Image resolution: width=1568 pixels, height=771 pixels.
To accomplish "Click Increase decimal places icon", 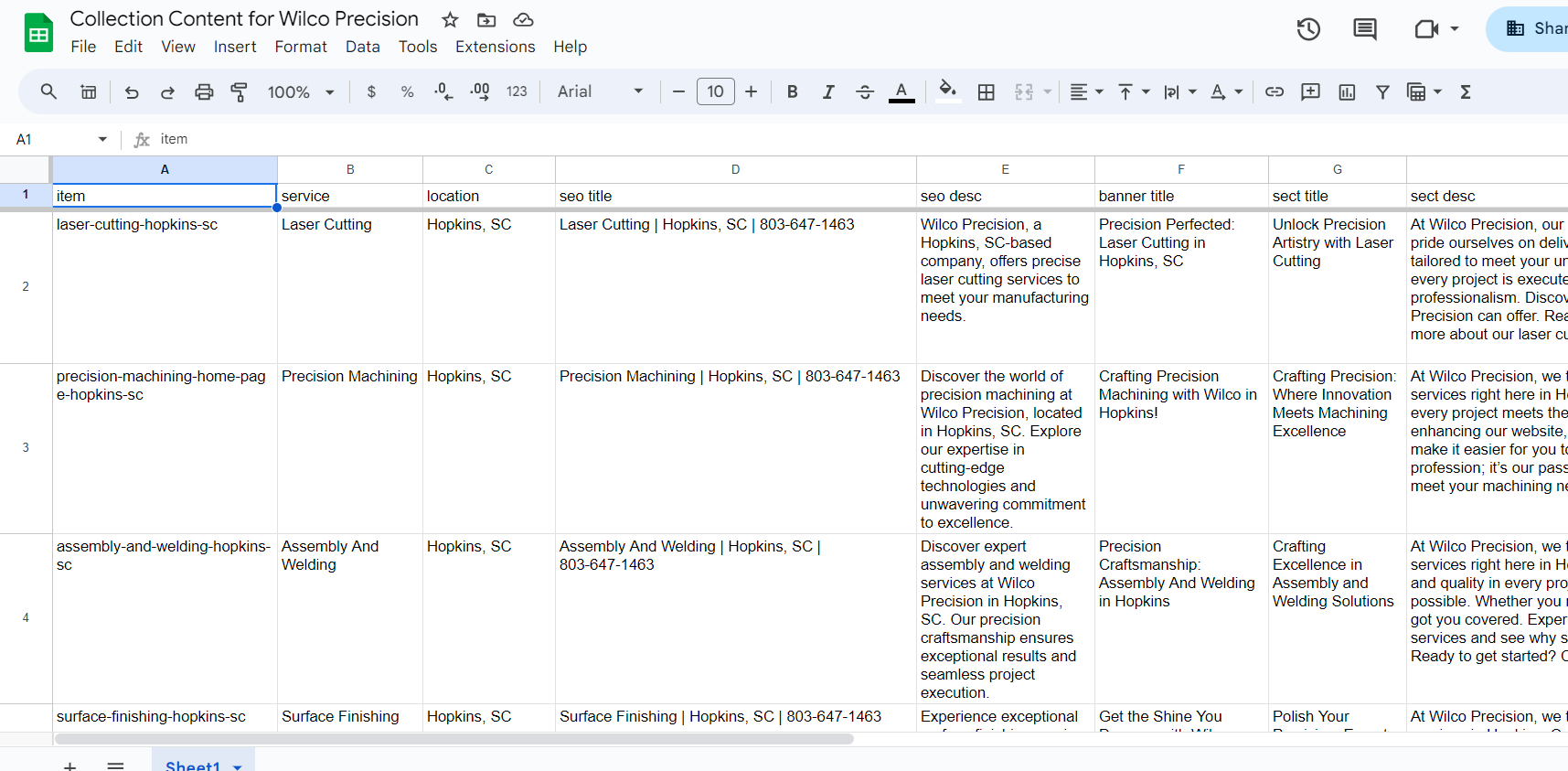I will click(480, 91).
